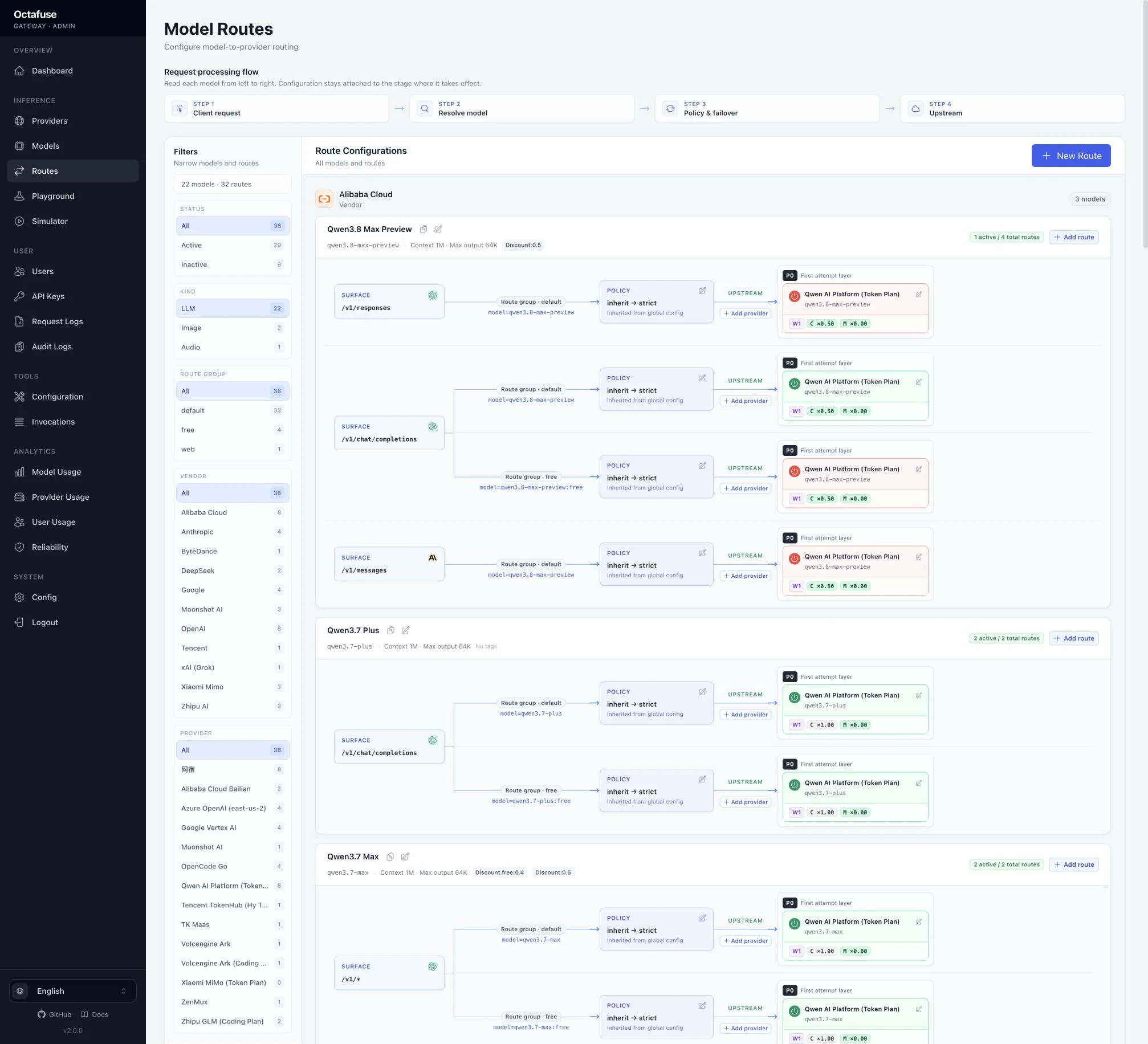Copy the Qwen3.8 Max Preview model ID
This screenshot has width=1148, height=1044.
click(x=424, y=229)
